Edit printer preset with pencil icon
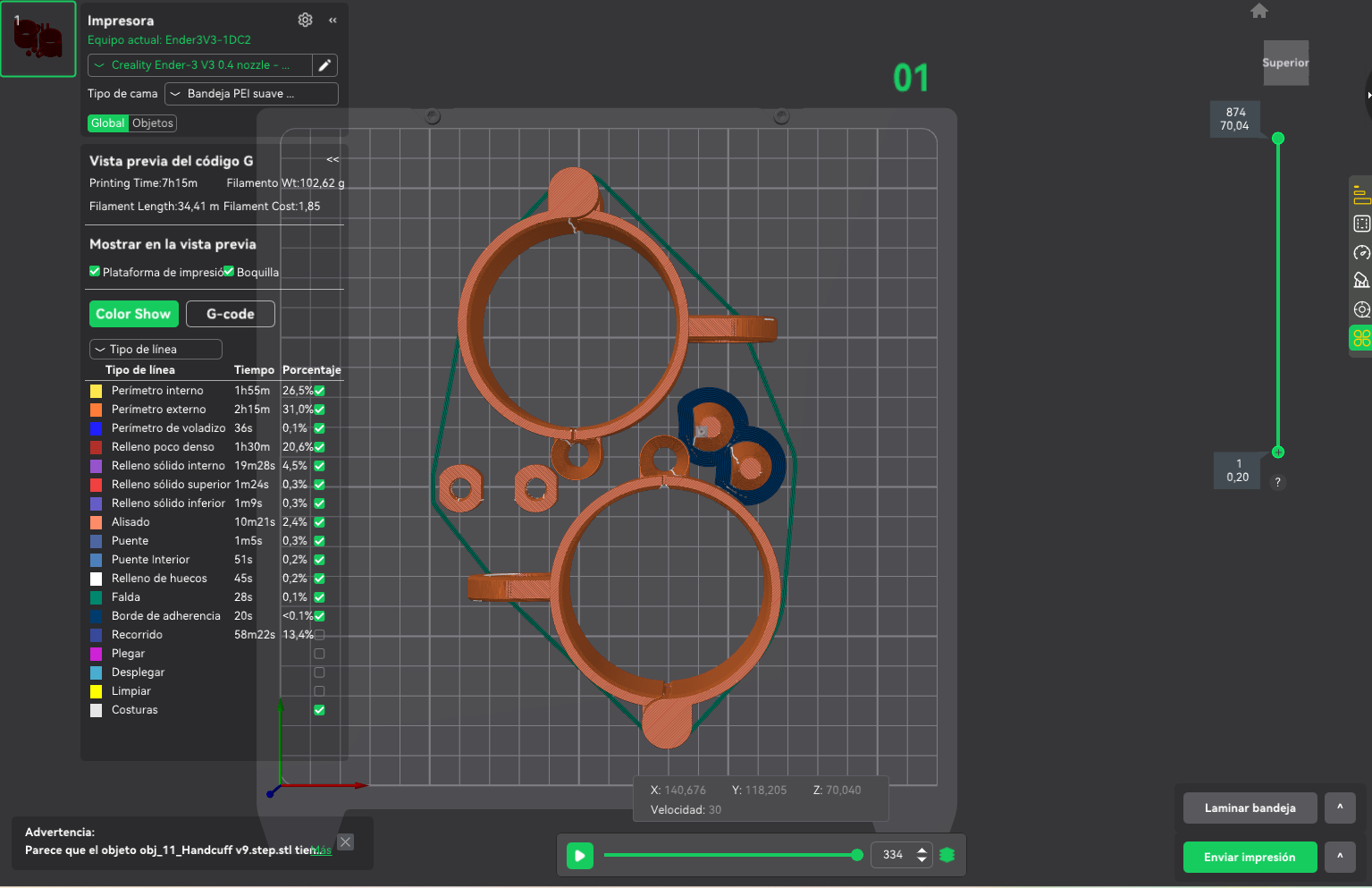1372x888 pixels. pyautogui.click(x=325, y=65)
